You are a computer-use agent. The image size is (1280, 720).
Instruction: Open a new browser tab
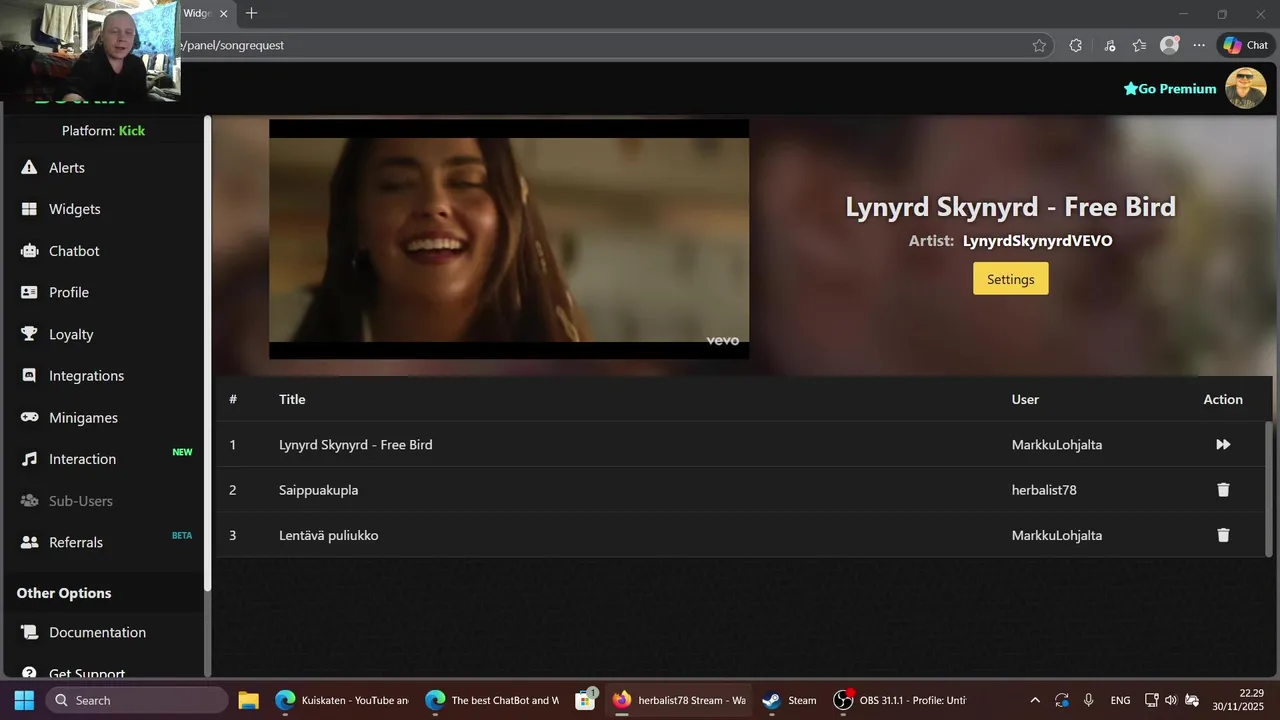tap(251, 13)
